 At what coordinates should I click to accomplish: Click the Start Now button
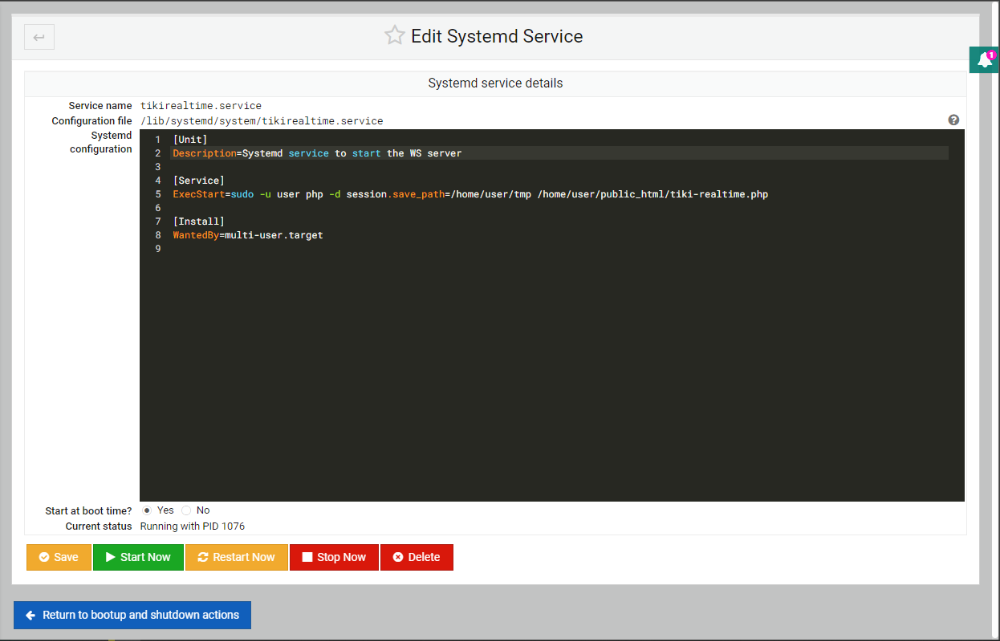[x=138, y=557]
